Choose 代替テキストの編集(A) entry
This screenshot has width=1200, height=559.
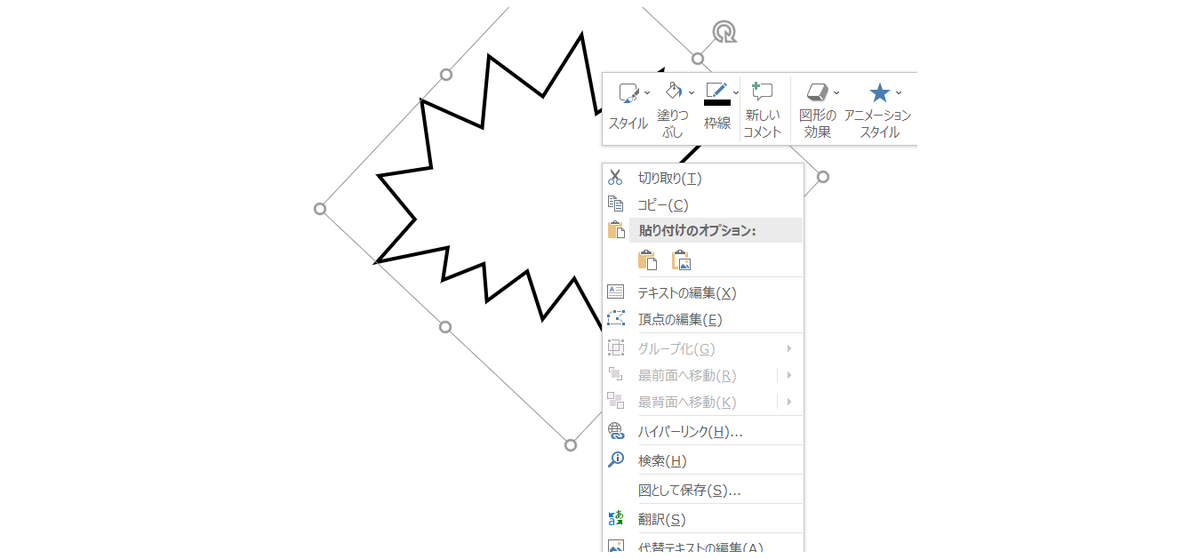click(703, 548)
